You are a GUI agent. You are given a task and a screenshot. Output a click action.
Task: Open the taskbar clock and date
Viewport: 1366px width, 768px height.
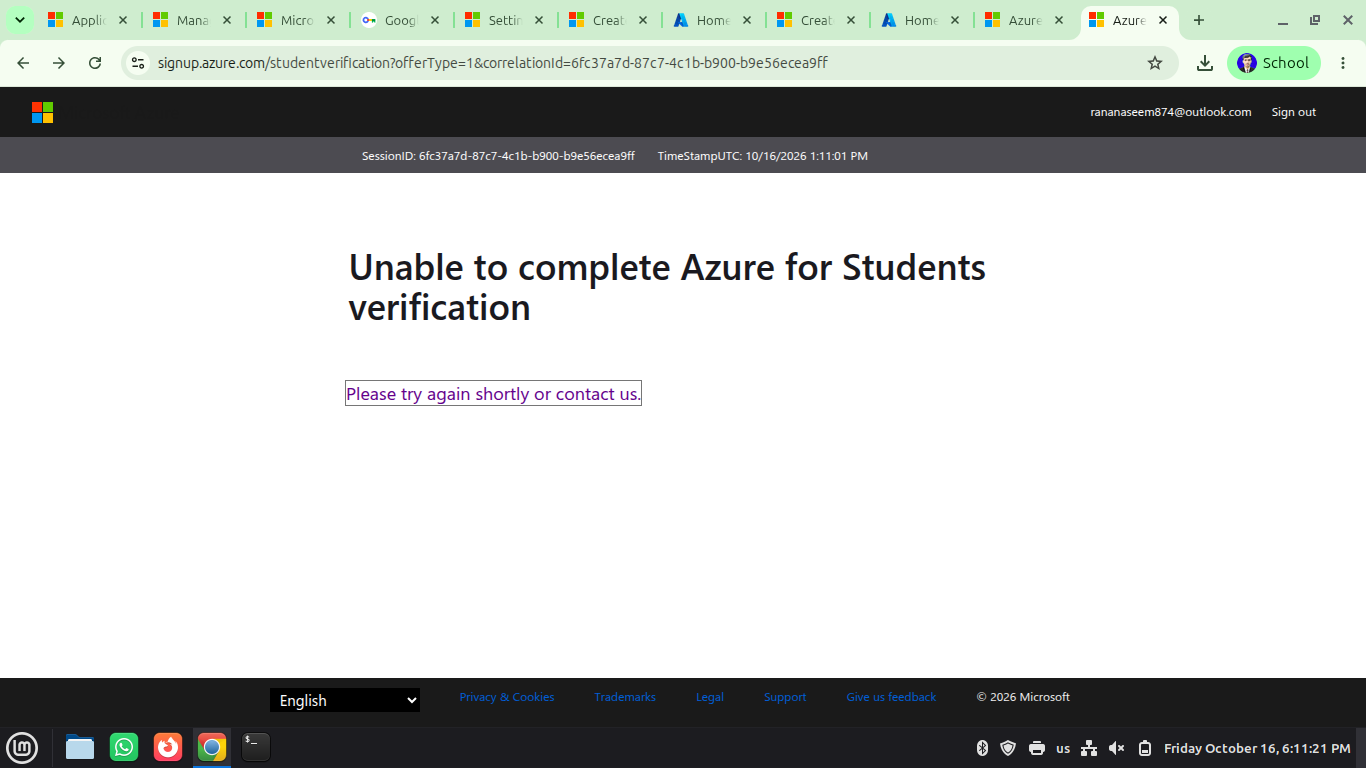coord(1257,748)
